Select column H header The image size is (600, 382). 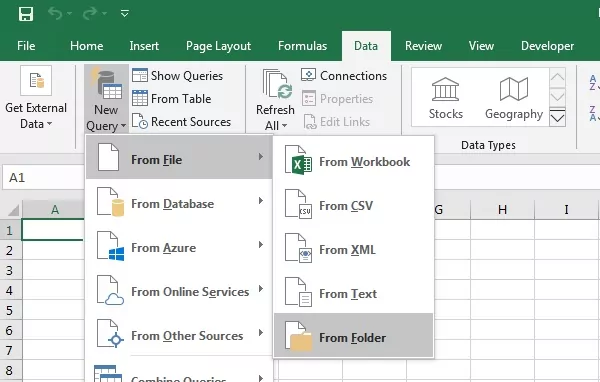[502, 209]
